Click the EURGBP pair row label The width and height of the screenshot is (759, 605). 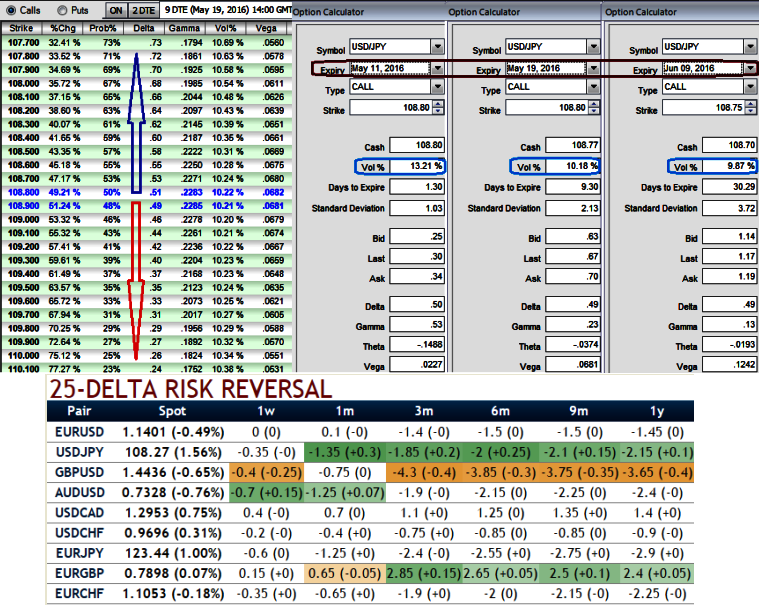[x=80, y=573]
